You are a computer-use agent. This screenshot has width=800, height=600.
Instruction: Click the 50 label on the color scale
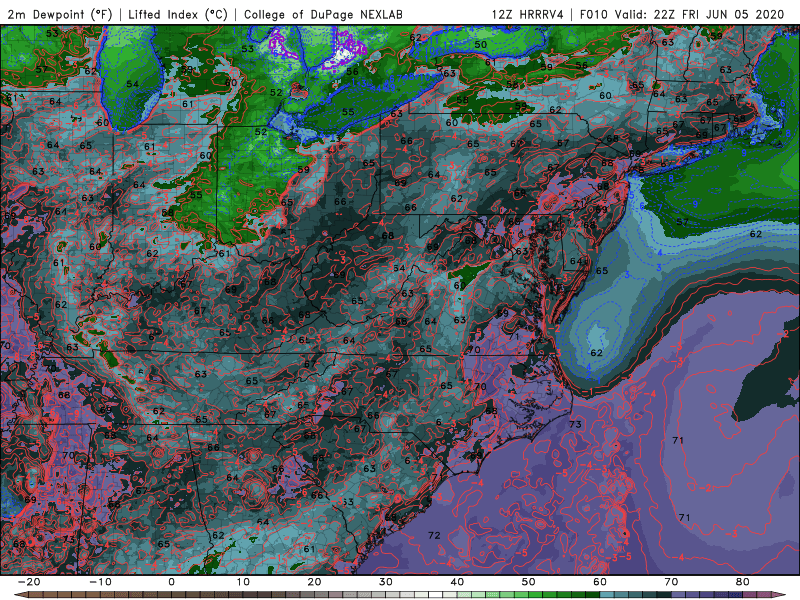(529, 582)
